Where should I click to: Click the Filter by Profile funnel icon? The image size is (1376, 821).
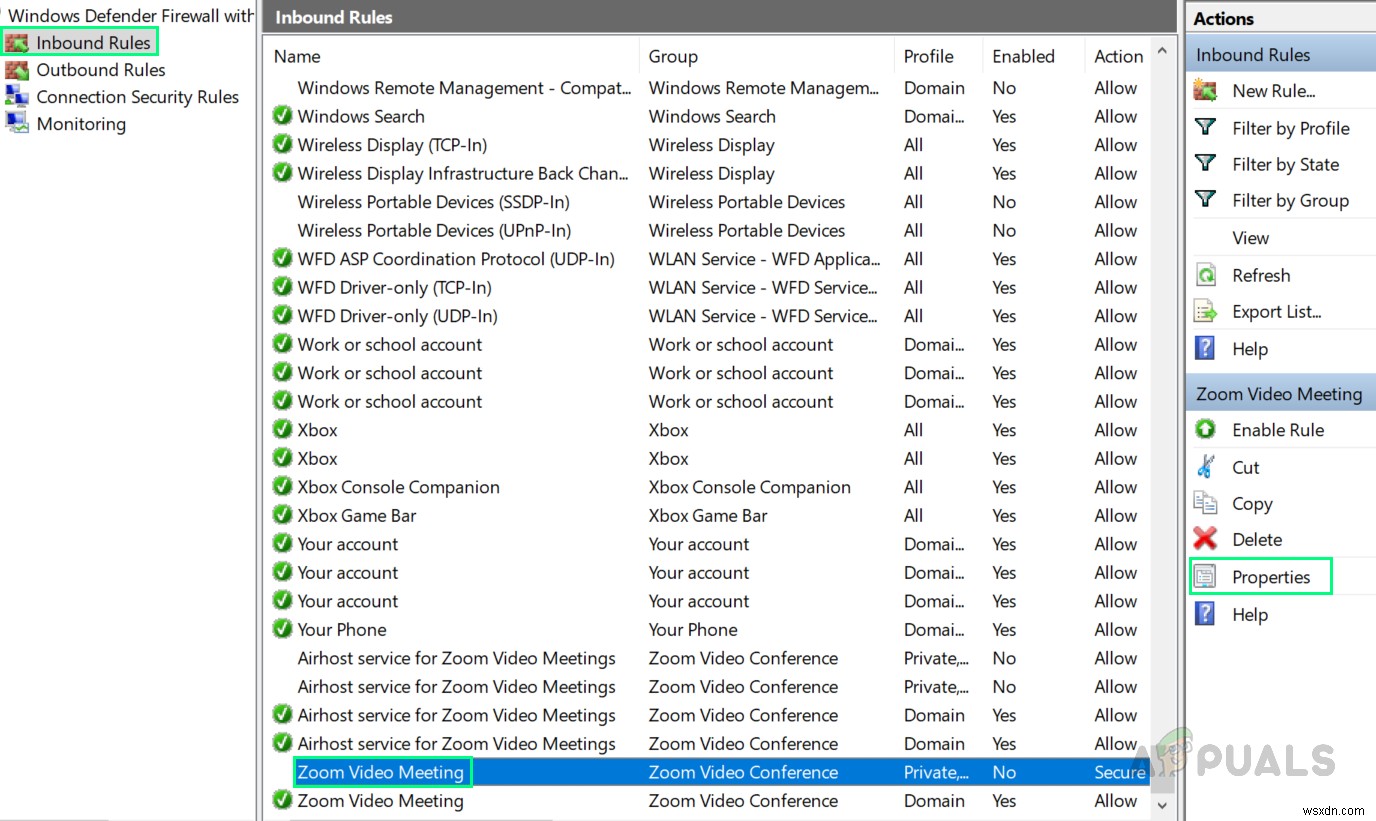[1206, 127]
